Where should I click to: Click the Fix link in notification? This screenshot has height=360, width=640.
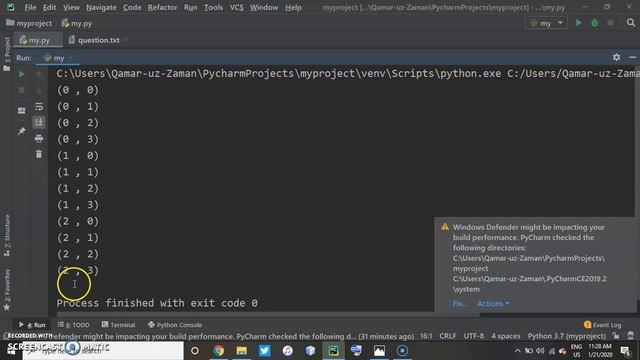[459, 304]
